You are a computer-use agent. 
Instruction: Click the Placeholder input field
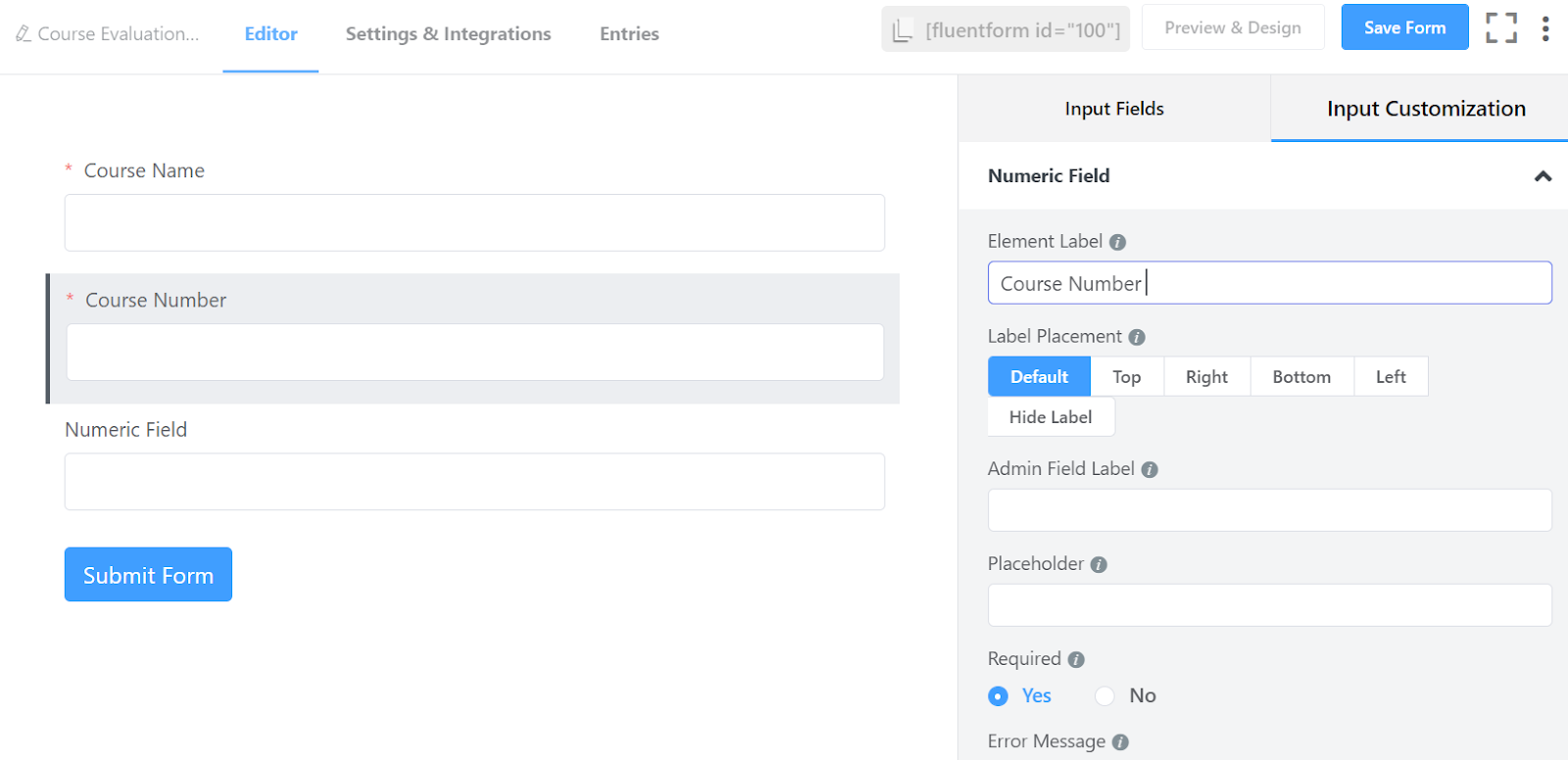point(1269,605)
